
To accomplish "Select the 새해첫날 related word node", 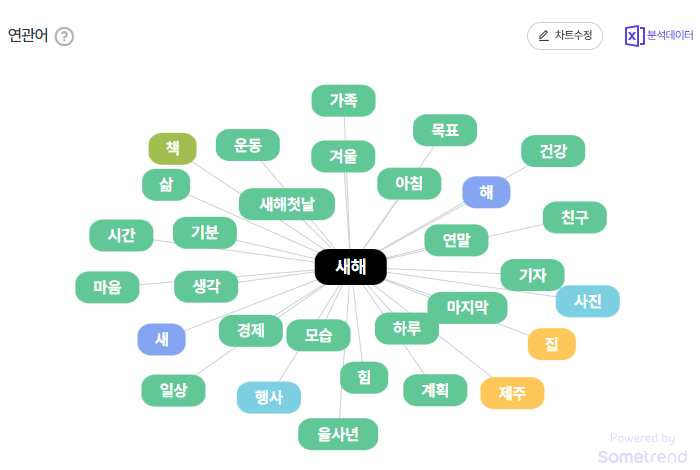I will (x=287, y=204).
